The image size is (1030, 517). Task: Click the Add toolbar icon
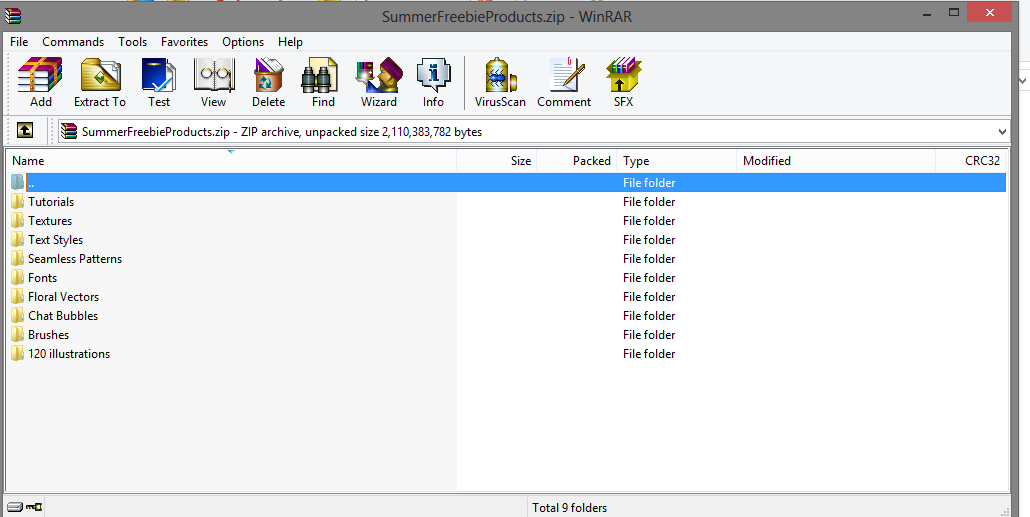click(41, 82)
